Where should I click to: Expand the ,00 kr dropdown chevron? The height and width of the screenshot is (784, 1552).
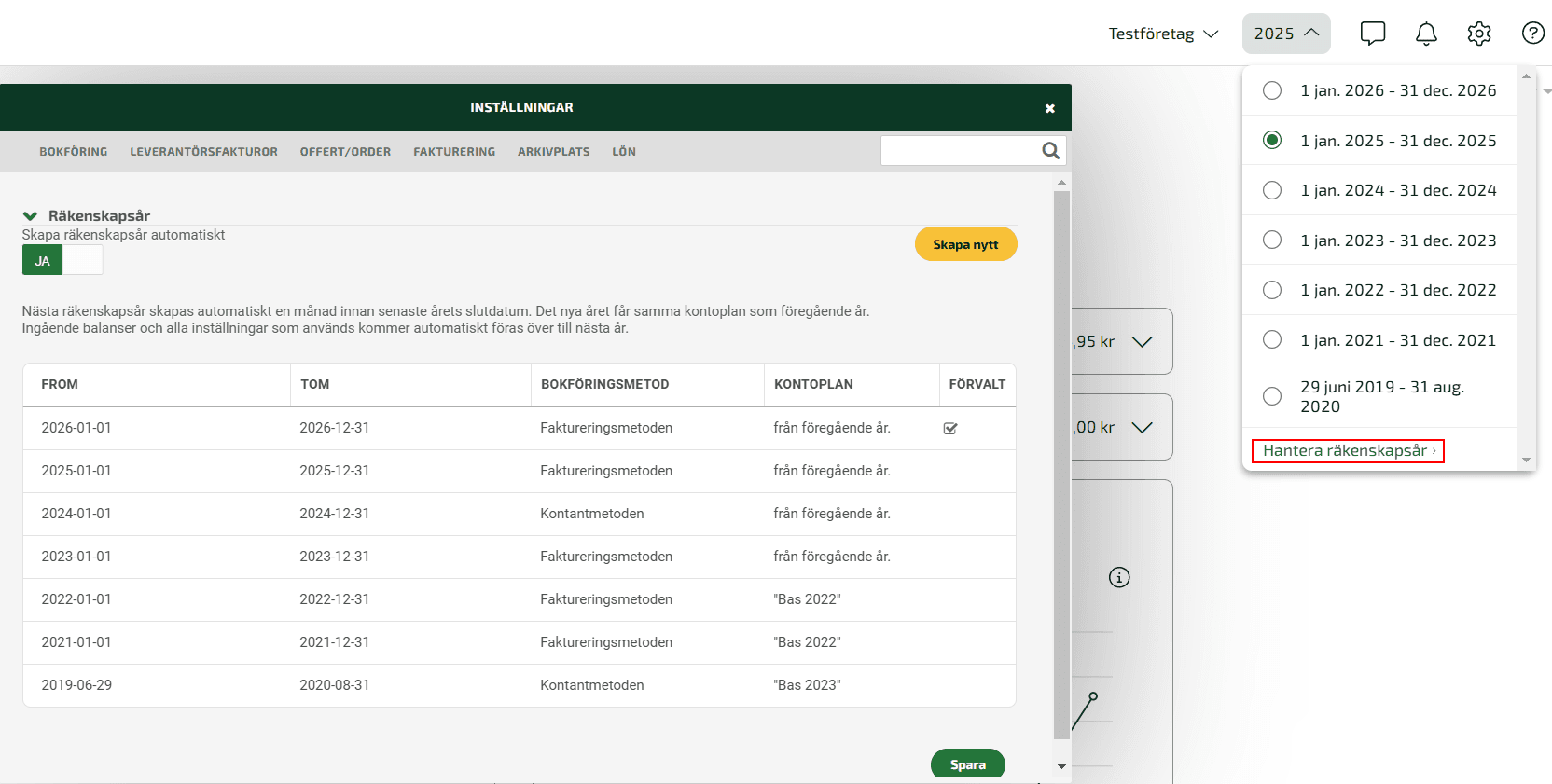pyautogui.click(x=1142, y=428)
